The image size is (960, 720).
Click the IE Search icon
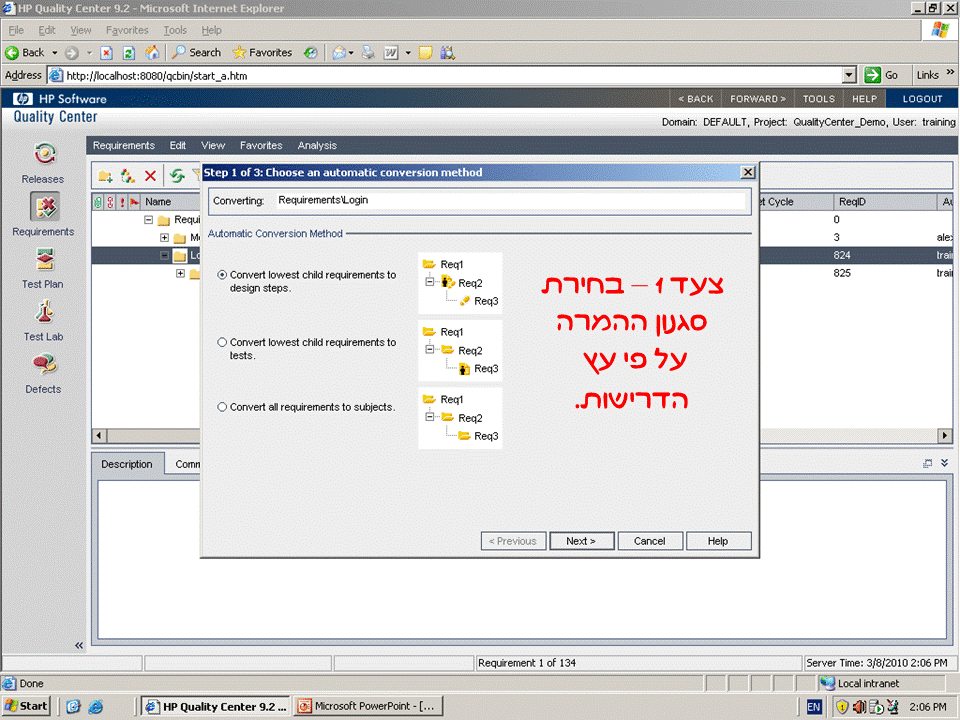[x=178, y=53]
